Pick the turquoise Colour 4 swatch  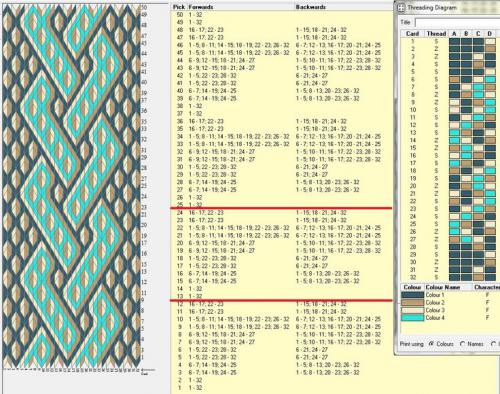[x=412, y=318]
